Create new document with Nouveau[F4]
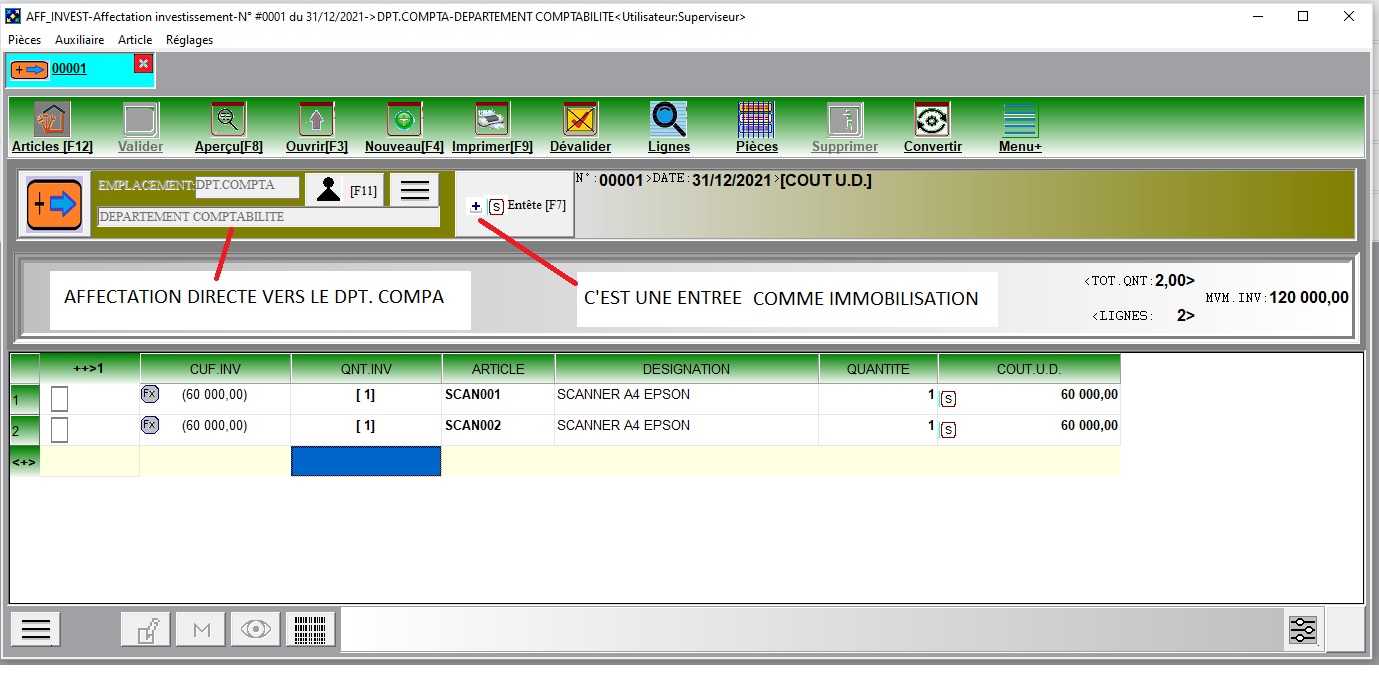This screenshot has width=1379, height=678. click(404, 121)
